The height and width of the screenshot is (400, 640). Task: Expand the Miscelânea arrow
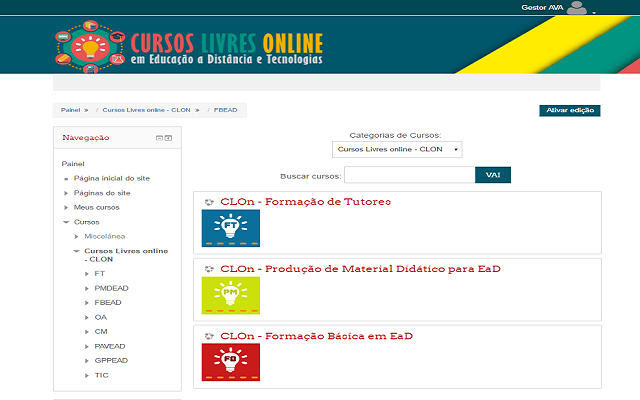click(x=77, y=236)
